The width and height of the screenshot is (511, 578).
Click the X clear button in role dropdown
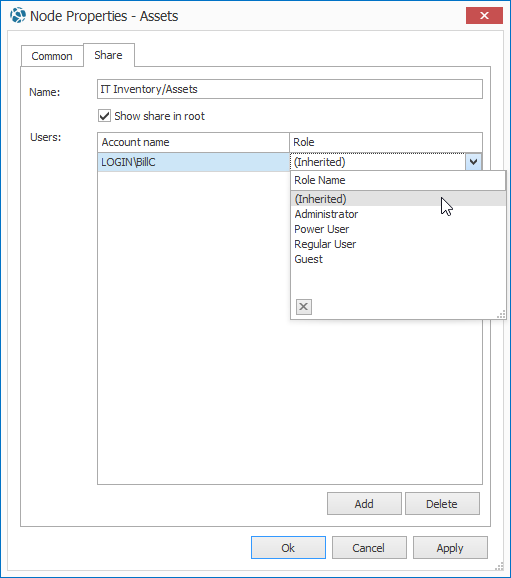point(304,307)
